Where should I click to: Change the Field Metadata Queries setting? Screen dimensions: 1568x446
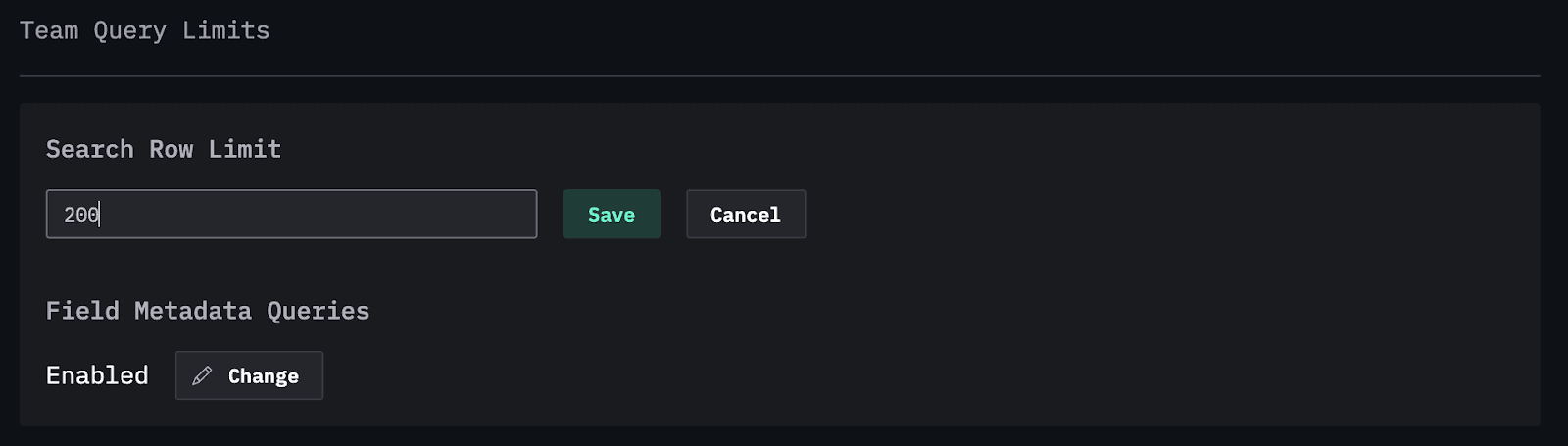[x=250, y=376]
